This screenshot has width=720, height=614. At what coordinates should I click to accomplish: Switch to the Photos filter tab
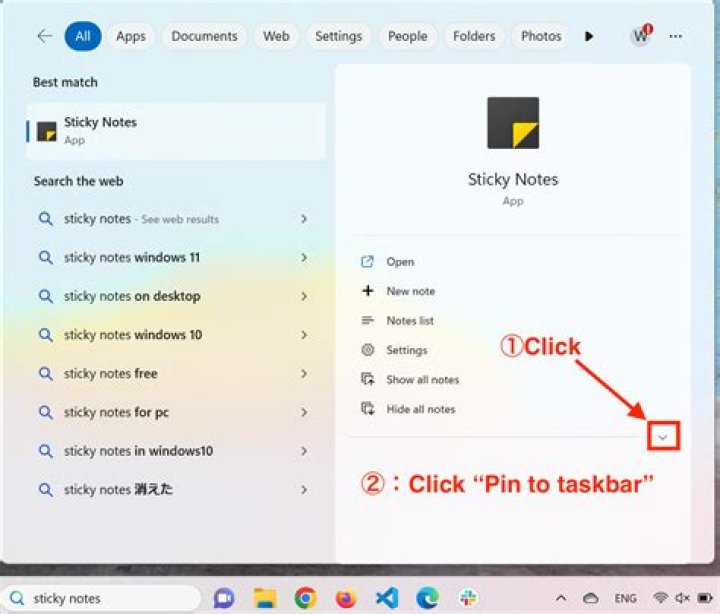541,36
